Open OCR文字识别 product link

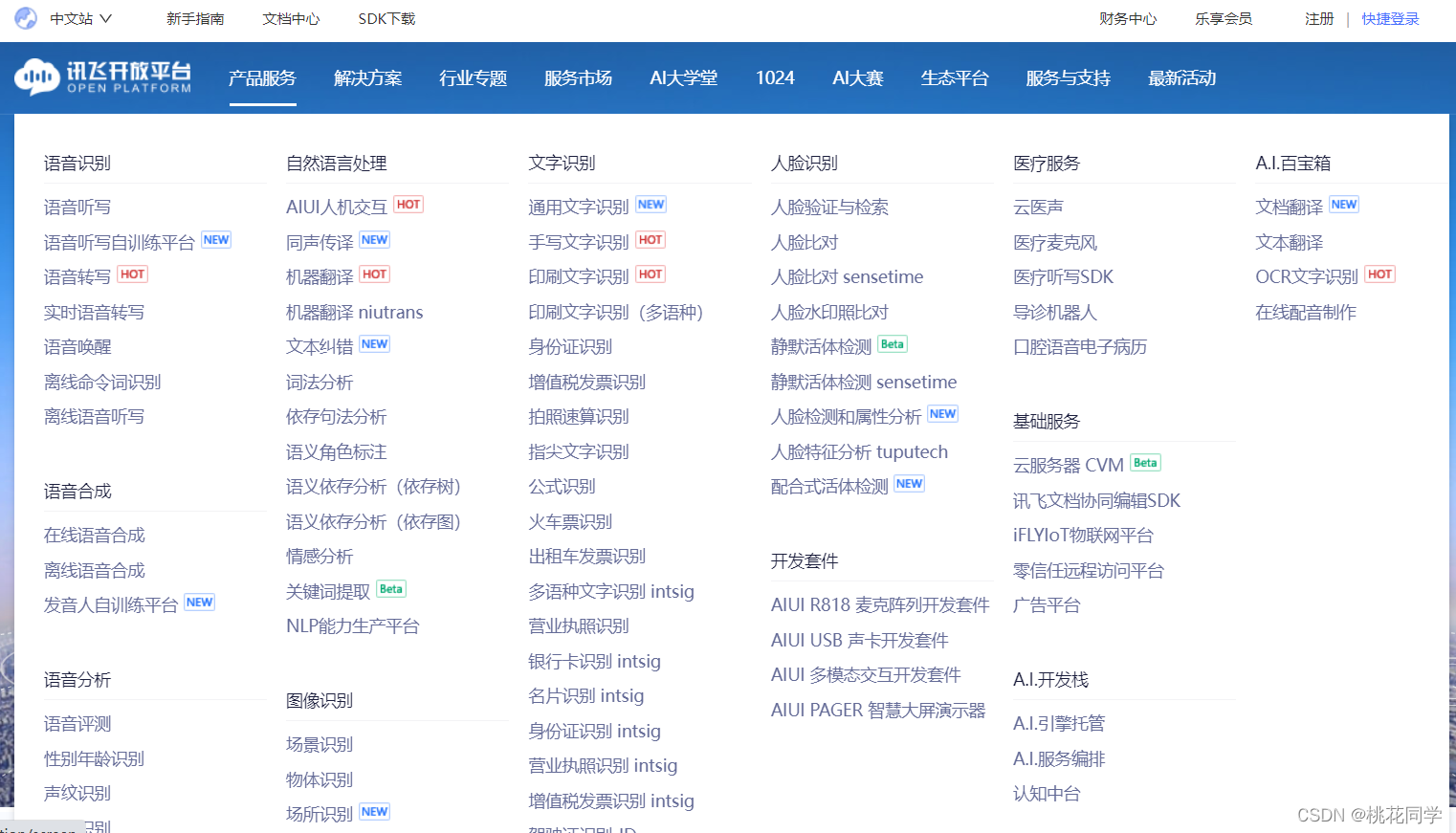1307,277
